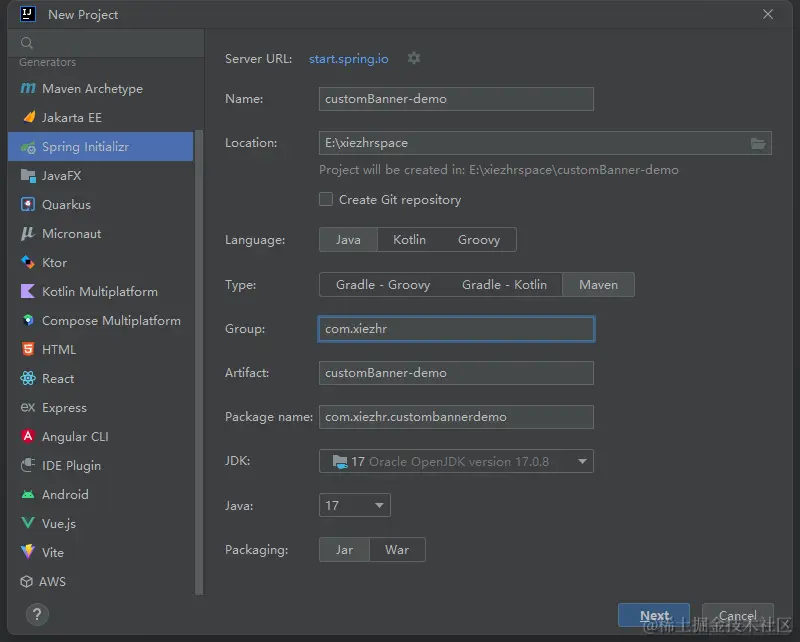Select Vite generator label

coord(53,552)
